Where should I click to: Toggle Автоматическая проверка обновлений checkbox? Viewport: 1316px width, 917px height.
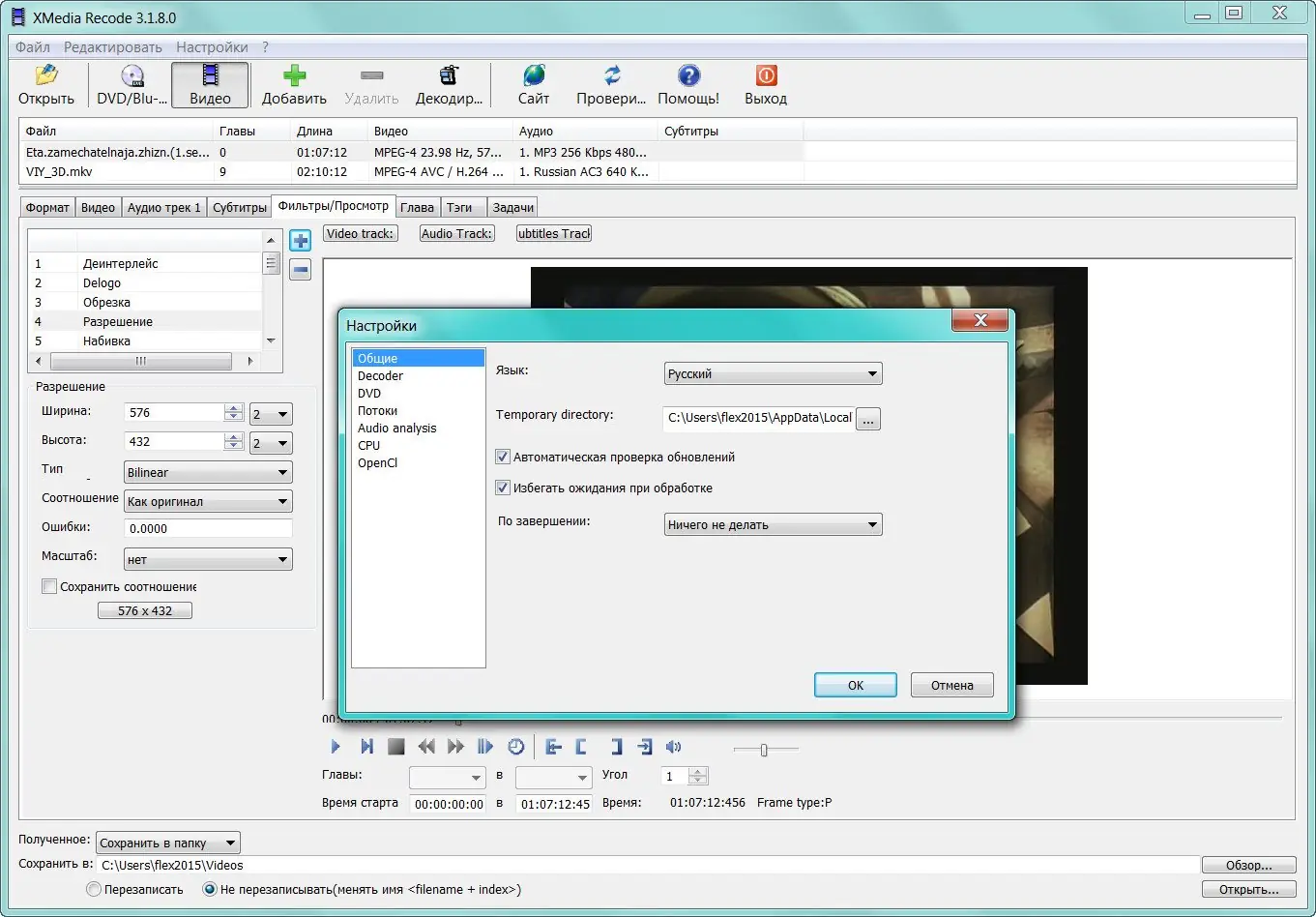[503, 457]
